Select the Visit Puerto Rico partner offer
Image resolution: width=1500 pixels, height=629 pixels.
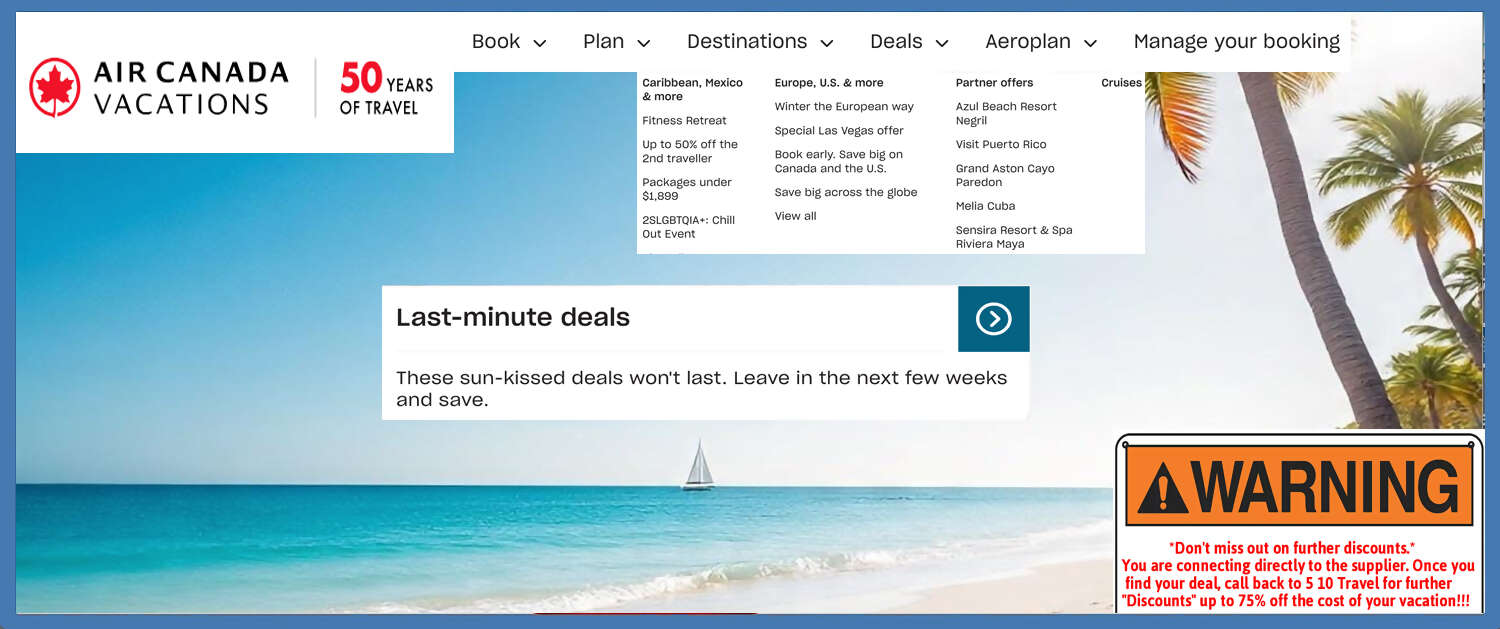coord(1000,144)
